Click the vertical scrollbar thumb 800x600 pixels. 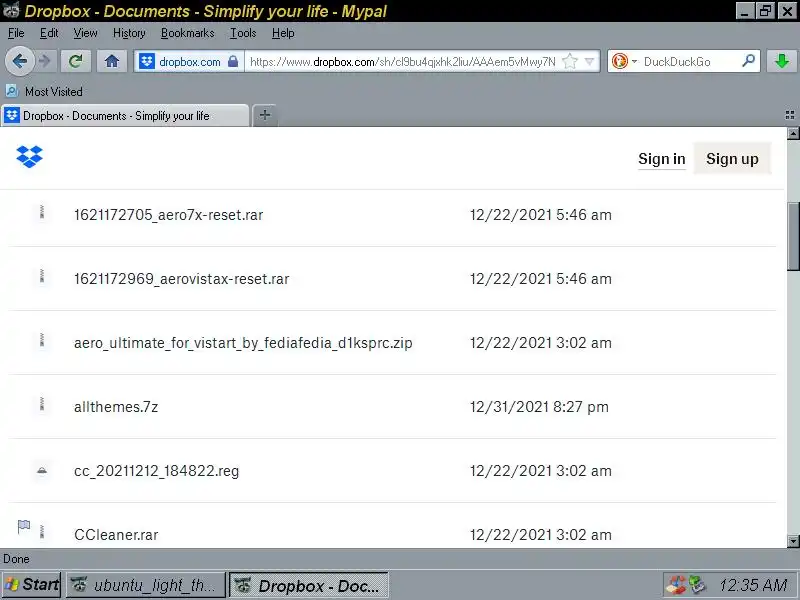click(x=793, y=236)
